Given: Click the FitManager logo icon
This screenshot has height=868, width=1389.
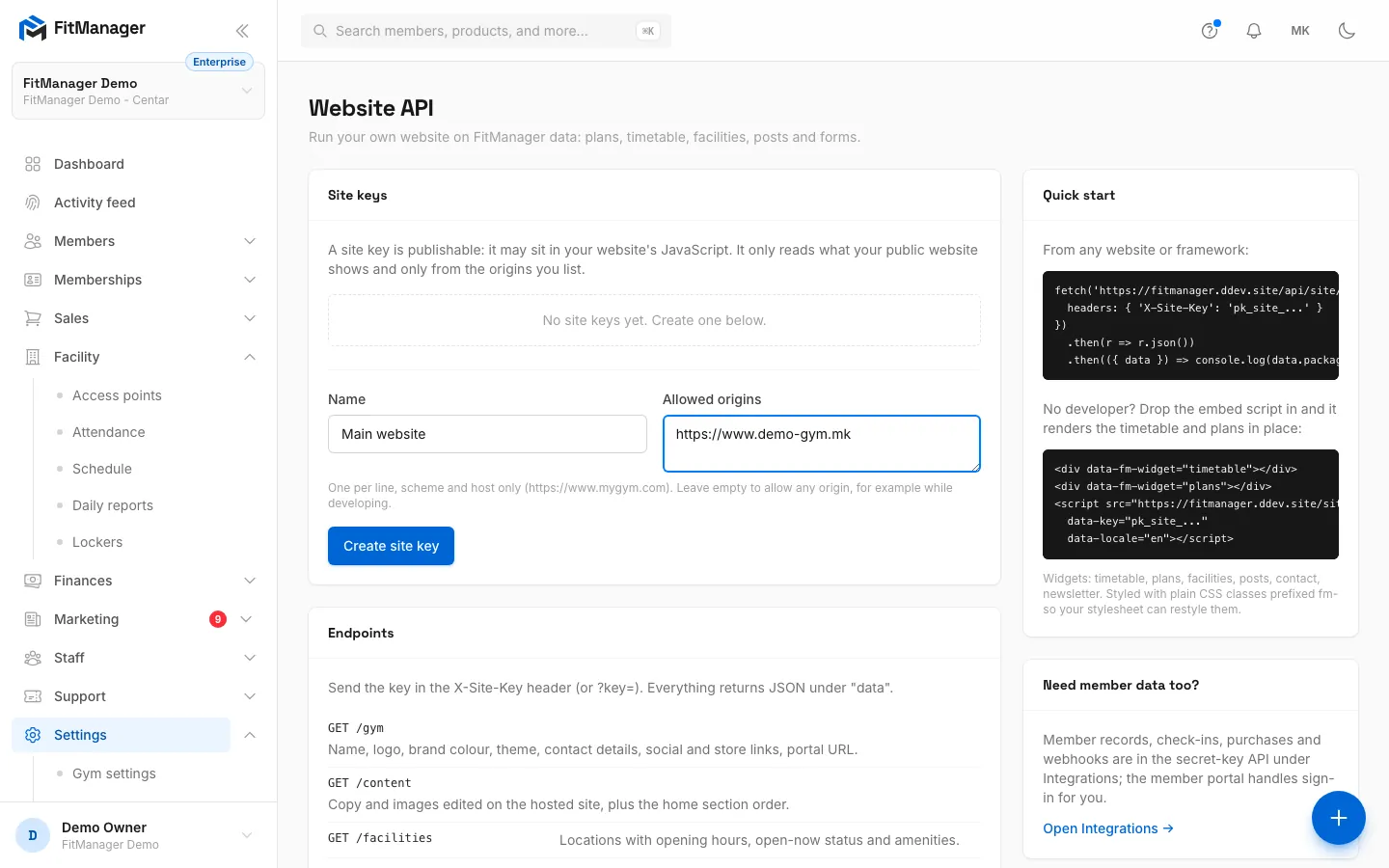Looking at the screenshot, I should (x=33, y=29).
